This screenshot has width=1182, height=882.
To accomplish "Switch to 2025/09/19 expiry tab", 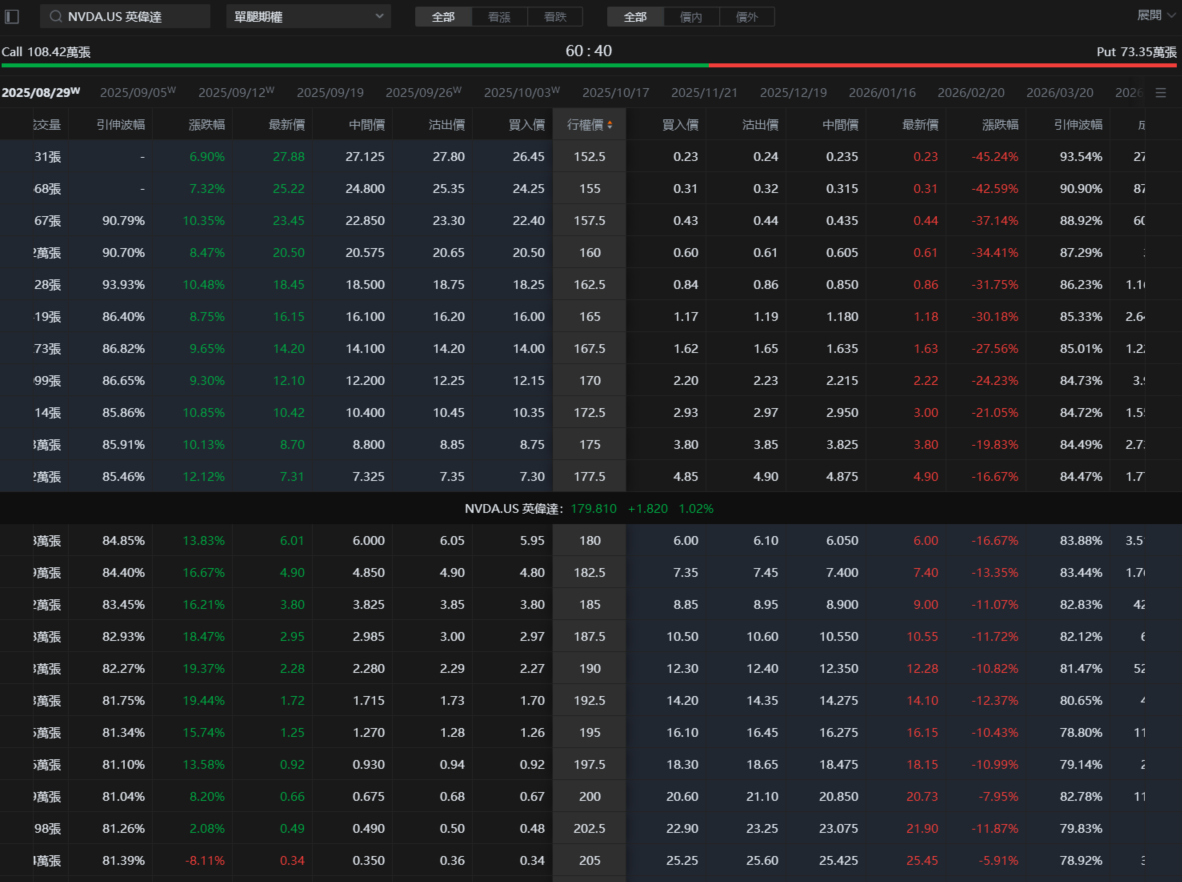I will 330,93.
